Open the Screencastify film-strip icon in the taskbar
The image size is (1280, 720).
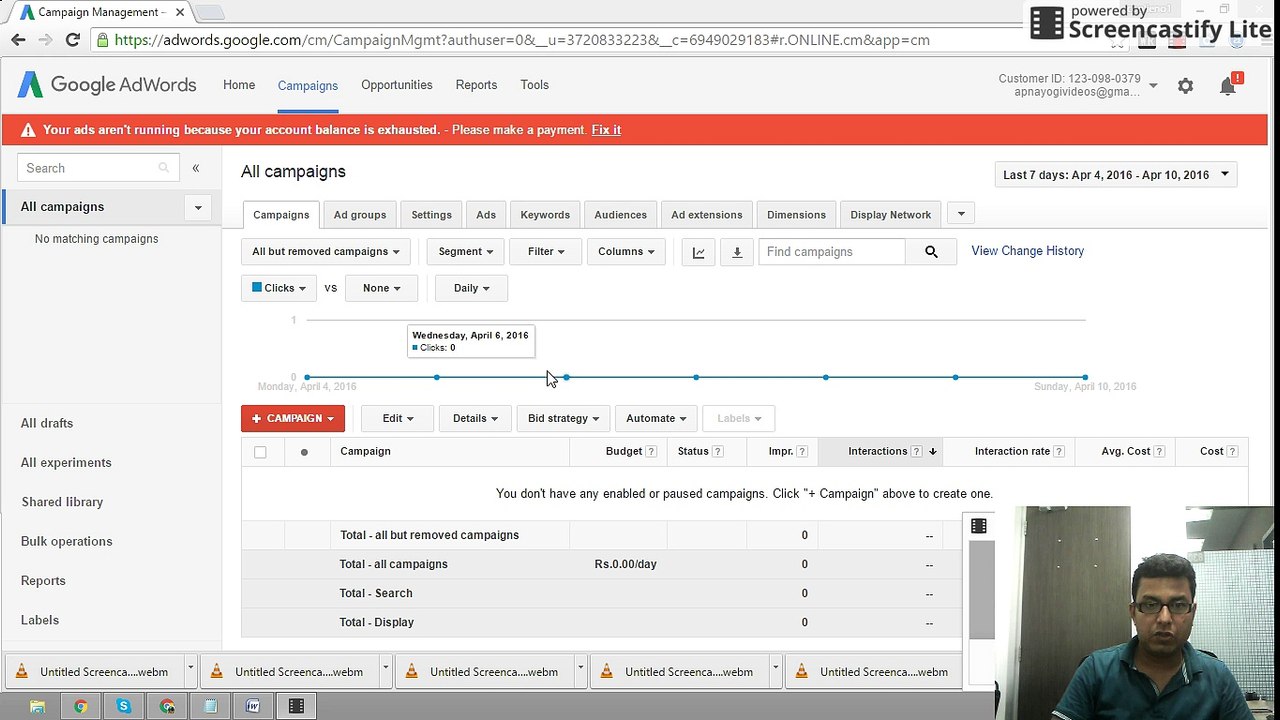(296, 706)
